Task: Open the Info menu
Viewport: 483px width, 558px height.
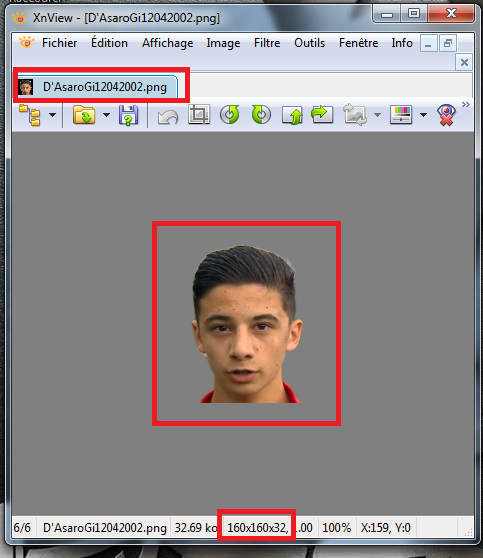Action: coord(402,43)
